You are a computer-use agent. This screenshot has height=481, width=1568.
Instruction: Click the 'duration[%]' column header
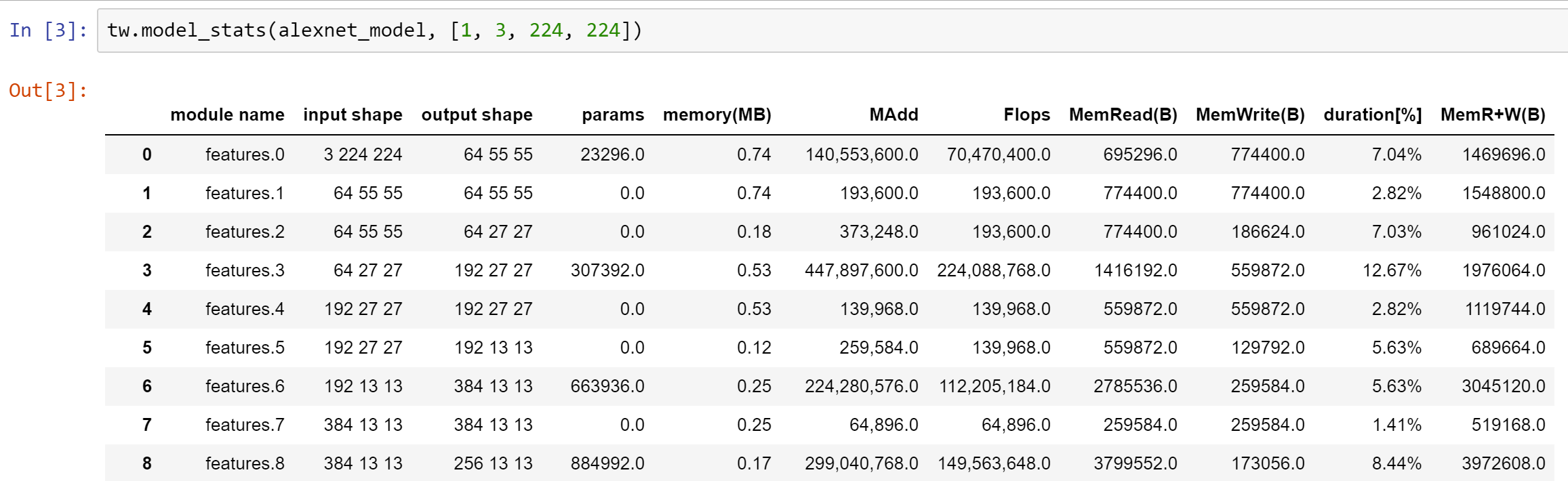point(1373,114)
